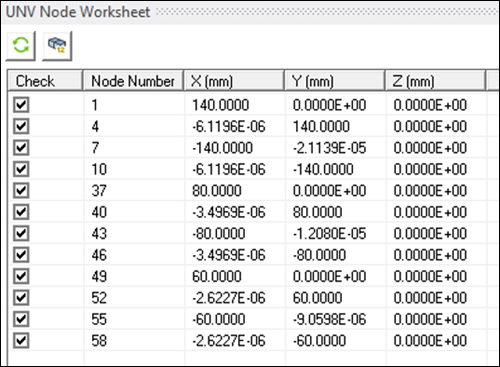Select node number 46 cell
The width and height of the screenshot is (500, 367).
(134, 255)
